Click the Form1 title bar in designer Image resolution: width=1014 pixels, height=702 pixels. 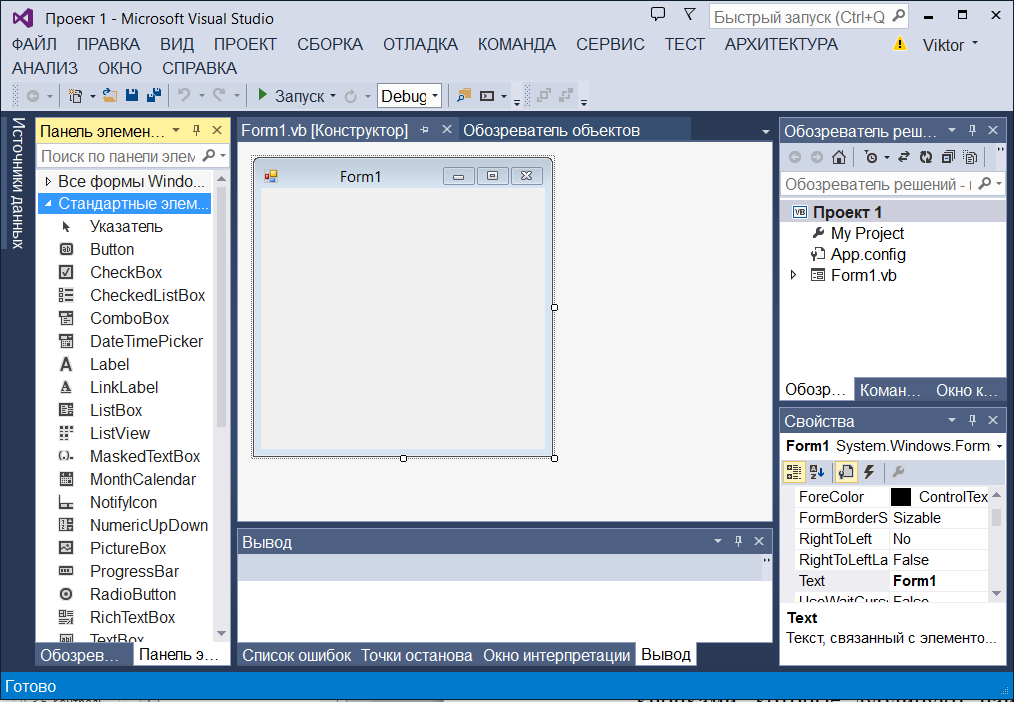(x=360, y=176)
